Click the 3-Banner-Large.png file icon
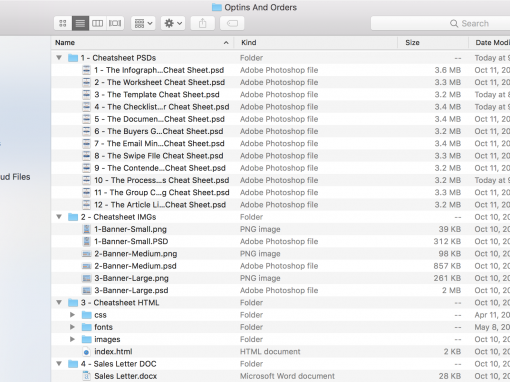Image resolution: width=510 pixels, height=382 pixels. [86, 278]
